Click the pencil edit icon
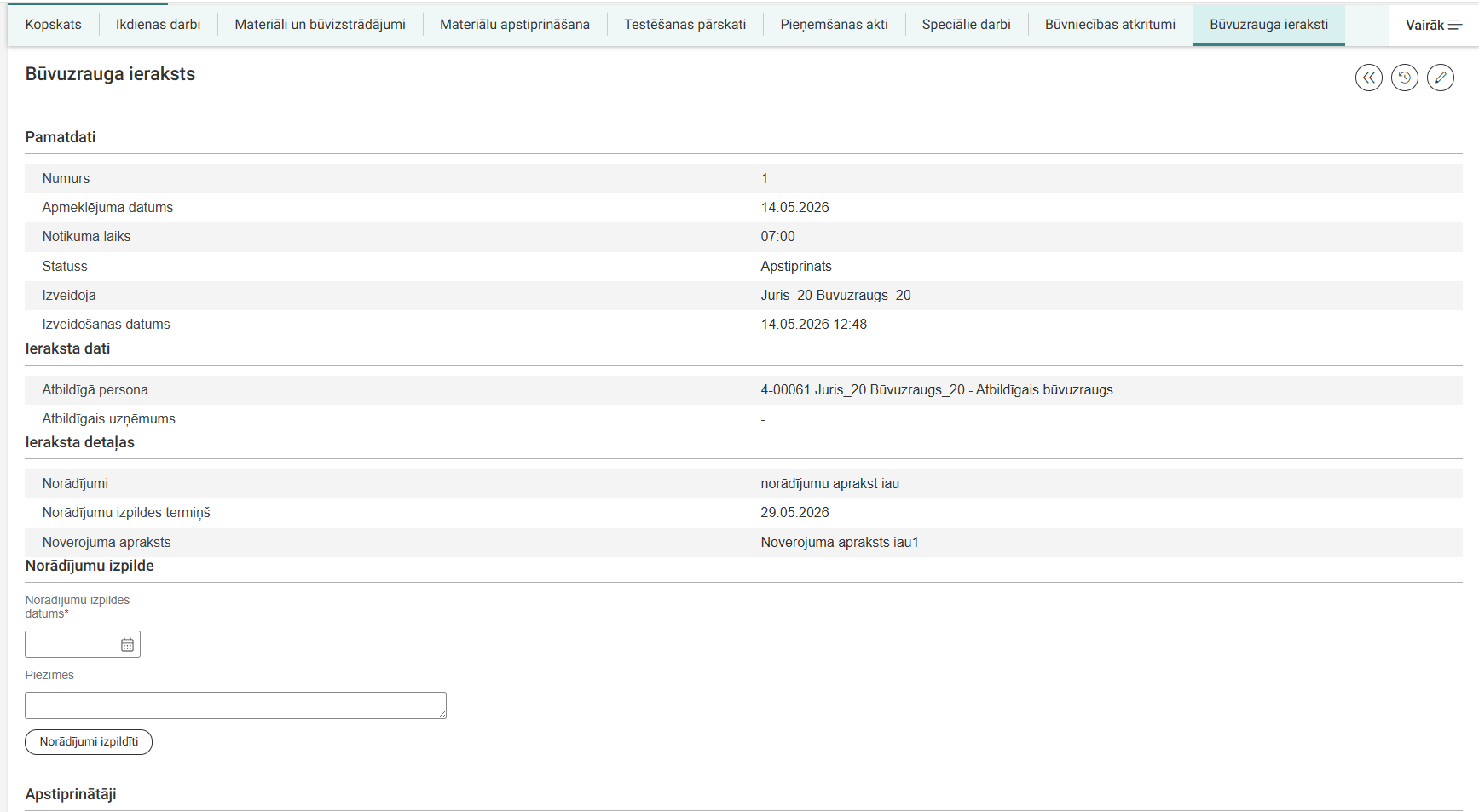This screenshot has width=1479, height=812. (x=1440, y=78)
